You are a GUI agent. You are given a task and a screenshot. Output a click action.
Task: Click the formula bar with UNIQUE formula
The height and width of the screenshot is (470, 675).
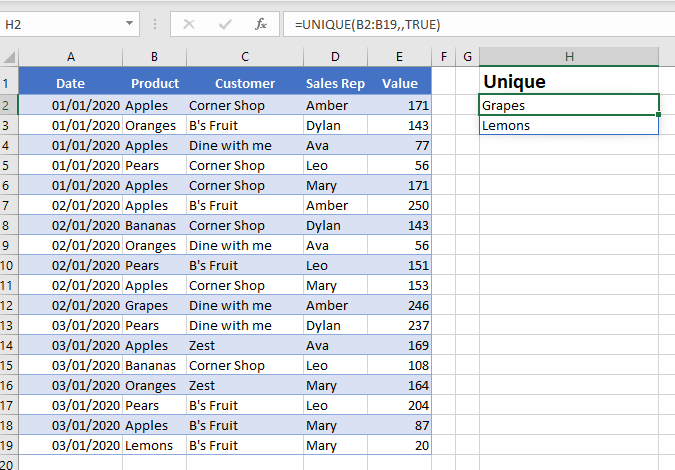479,24
